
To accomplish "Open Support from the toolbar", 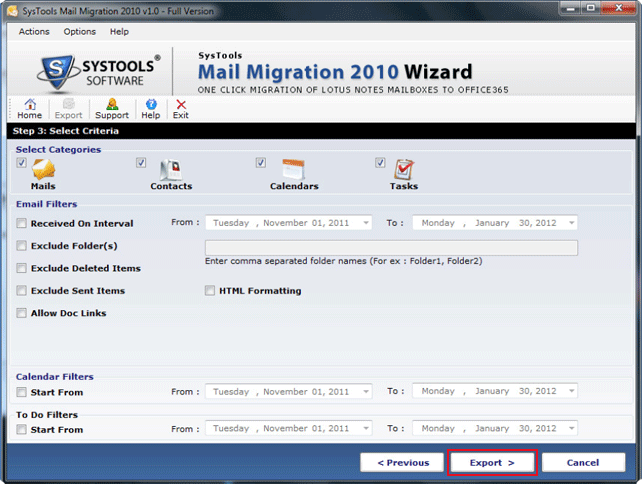I will coord(112,109).
